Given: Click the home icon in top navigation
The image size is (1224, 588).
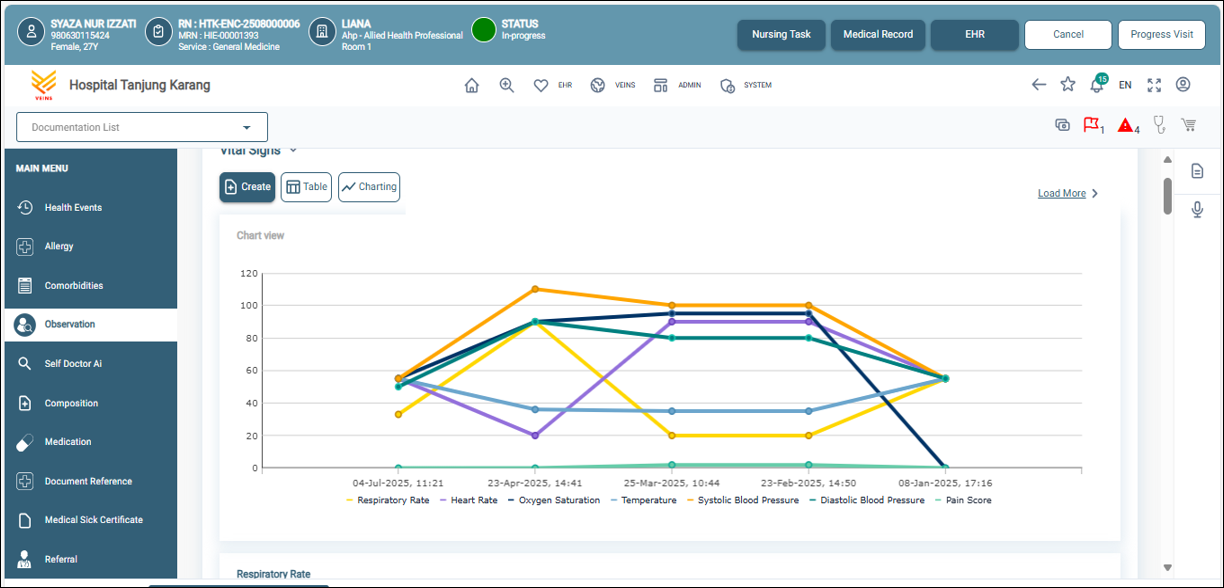Looking at the screenshot, I should pos(472,86).
